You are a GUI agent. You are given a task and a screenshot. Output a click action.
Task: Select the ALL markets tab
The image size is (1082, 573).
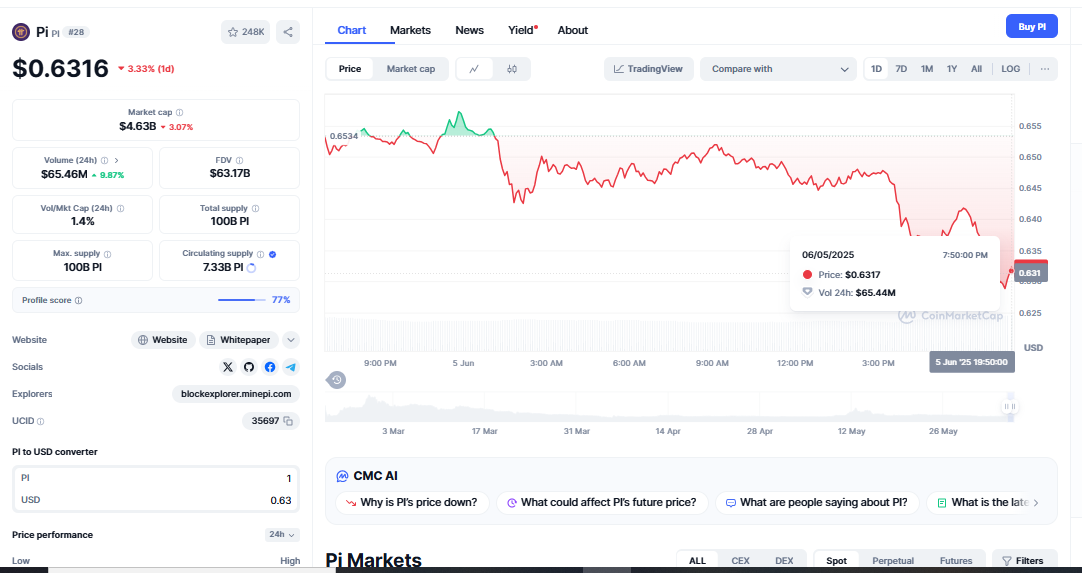pos(698,561)
